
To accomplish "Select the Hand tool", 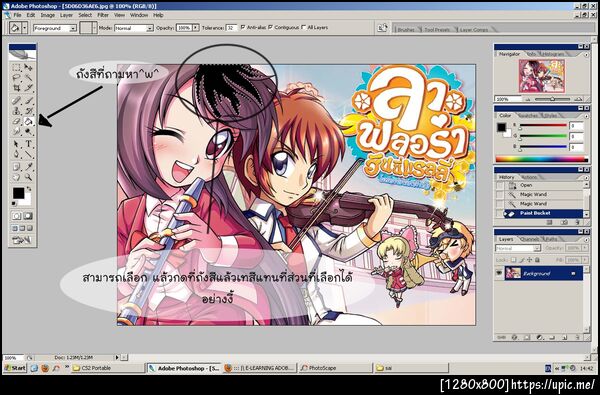I will [x=16, y=177].
